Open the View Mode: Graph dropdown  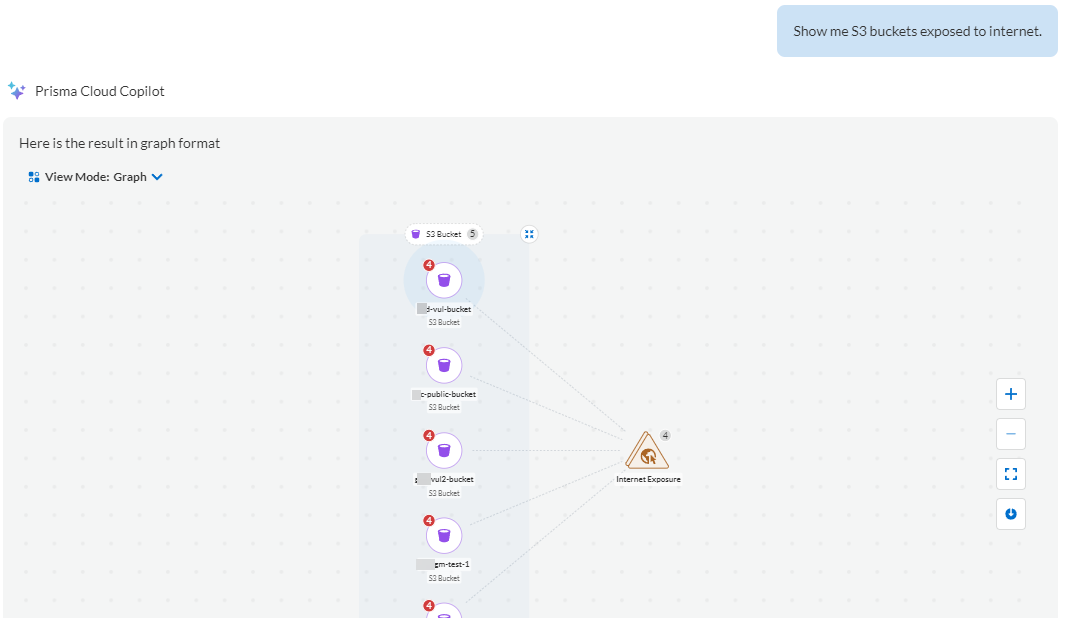click(95, 177)
